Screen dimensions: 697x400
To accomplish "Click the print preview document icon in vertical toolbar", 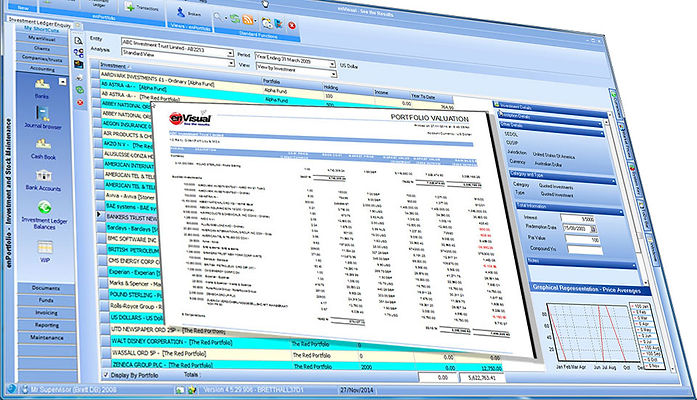I will [x=78, y=41].
